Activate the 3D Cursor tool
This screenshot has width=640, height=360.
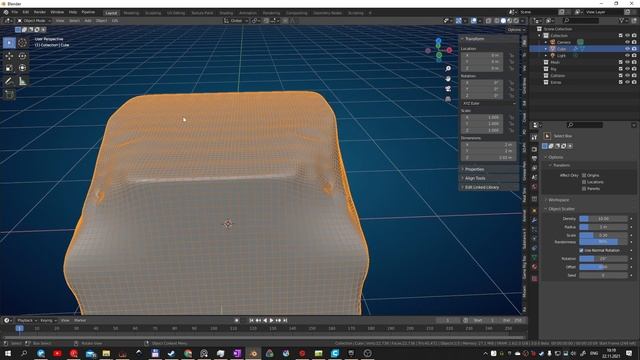22,42
